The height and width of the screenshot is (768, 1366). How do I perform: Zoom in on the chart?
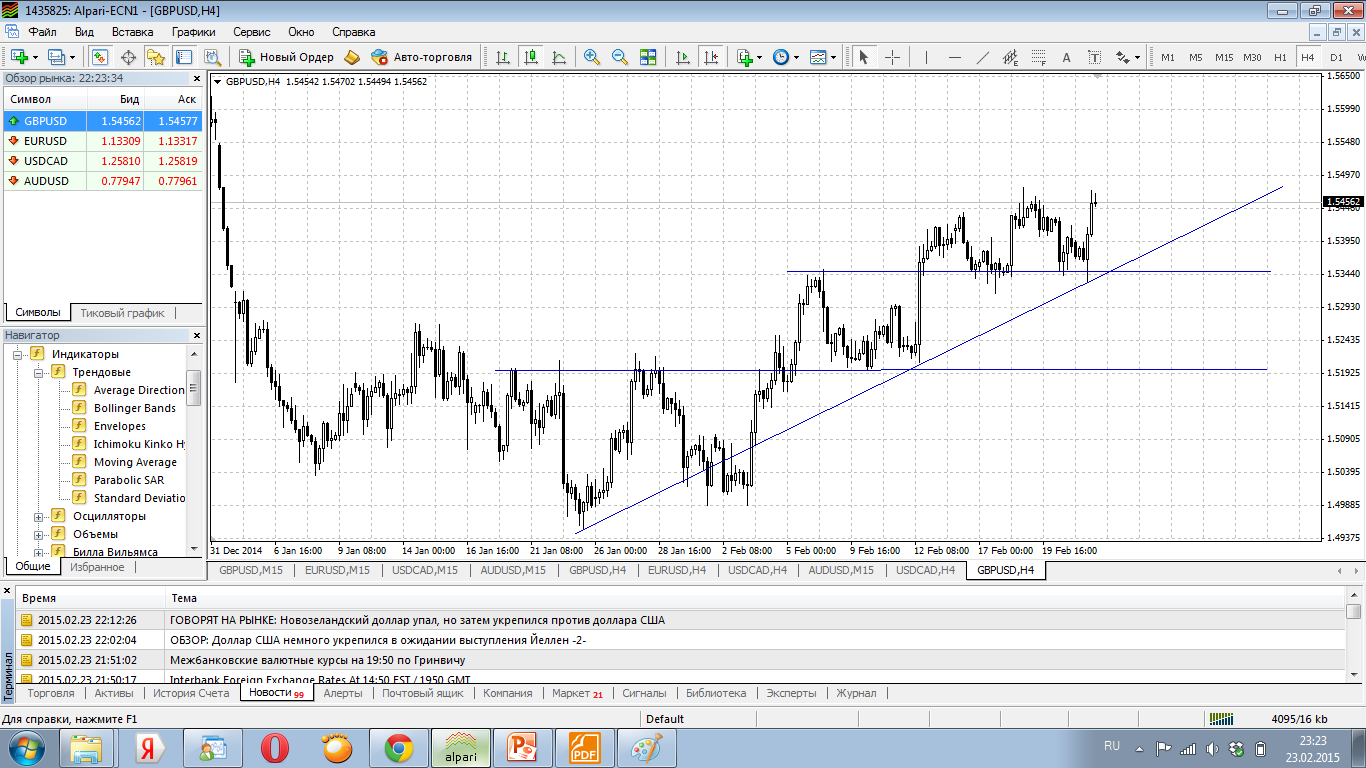[592, 57]
